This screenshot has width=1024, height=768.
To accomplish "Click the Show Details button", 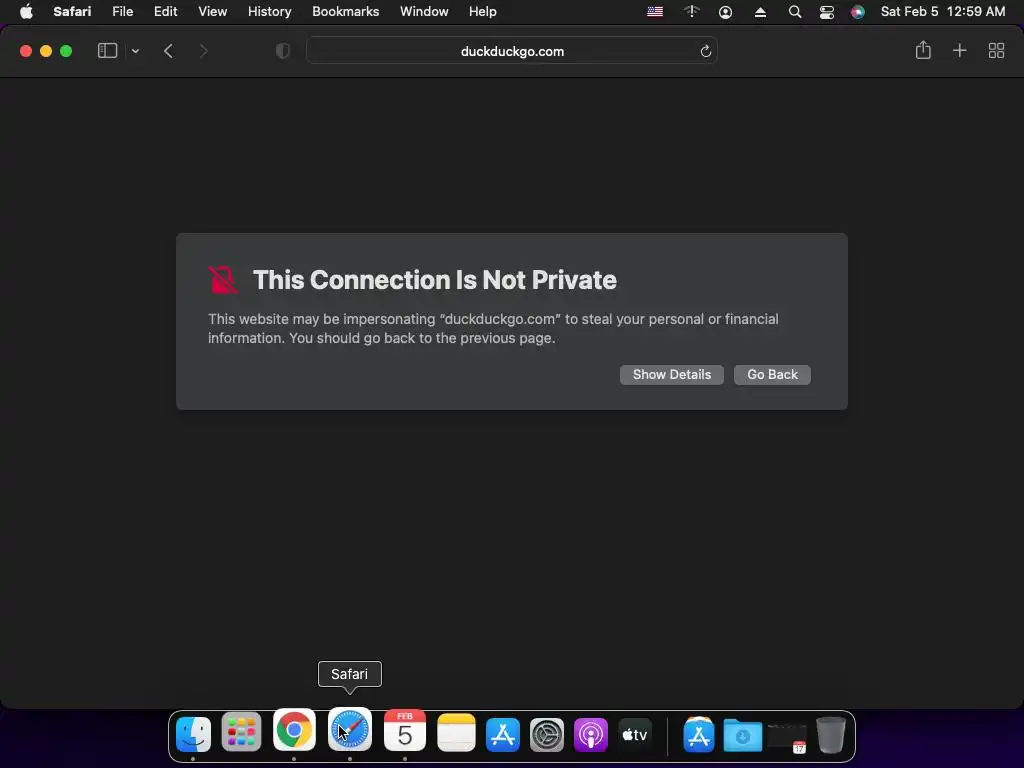I will point(671,375).
